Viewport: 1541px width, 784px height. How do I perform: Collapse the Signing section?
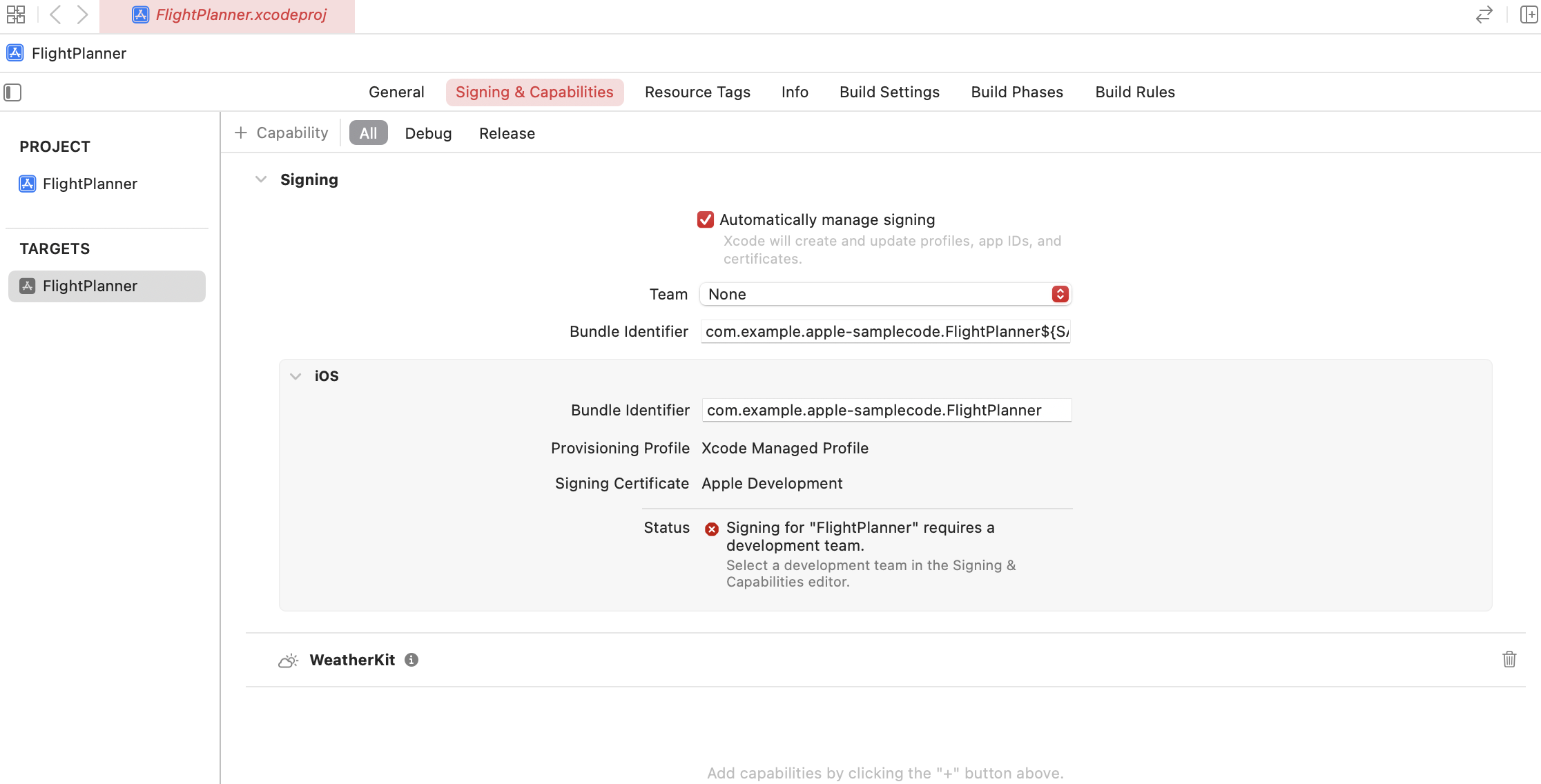[261, 179]
